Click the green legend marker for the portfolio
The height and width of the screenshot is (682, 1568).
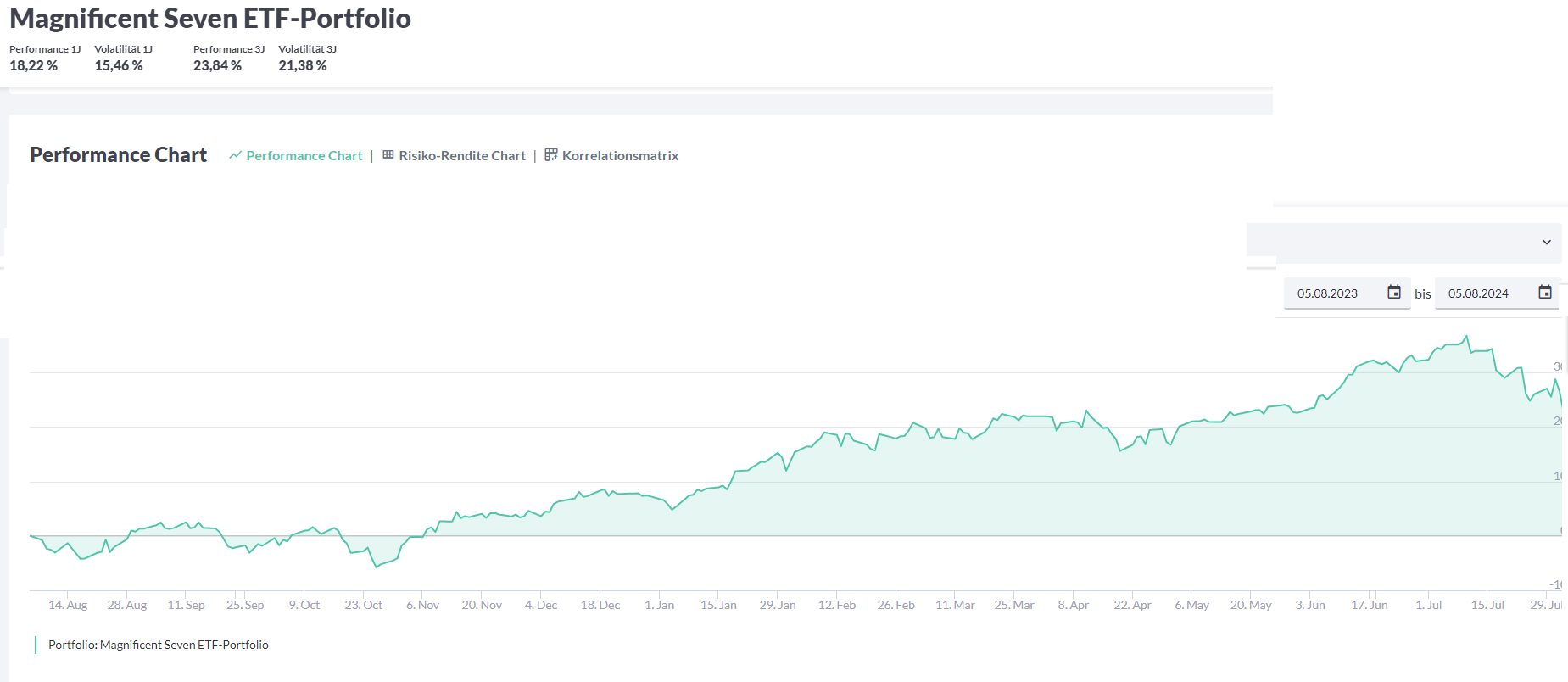tap(36, 645)
